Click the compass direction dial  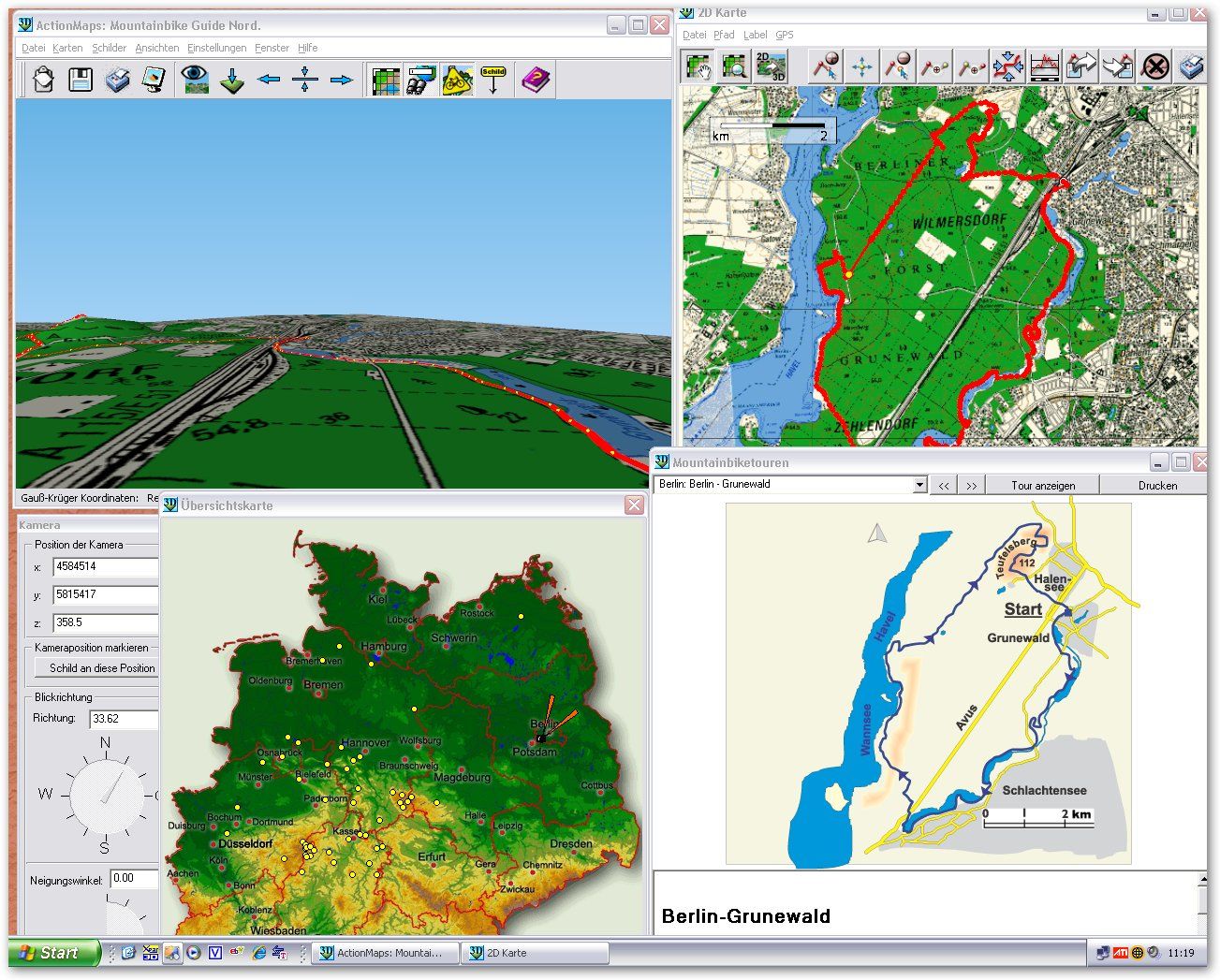(105, 796)
